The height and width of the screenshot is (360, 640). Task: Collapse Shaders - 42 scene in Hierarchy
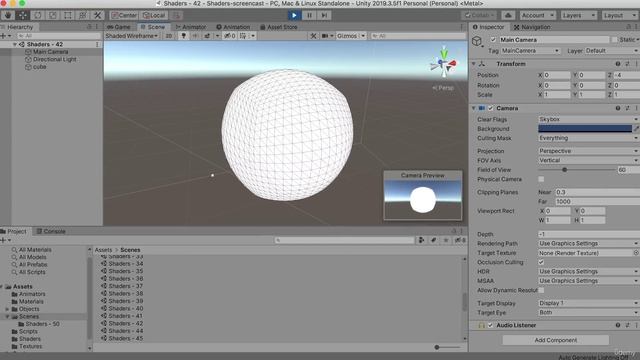tap(15, 44)
